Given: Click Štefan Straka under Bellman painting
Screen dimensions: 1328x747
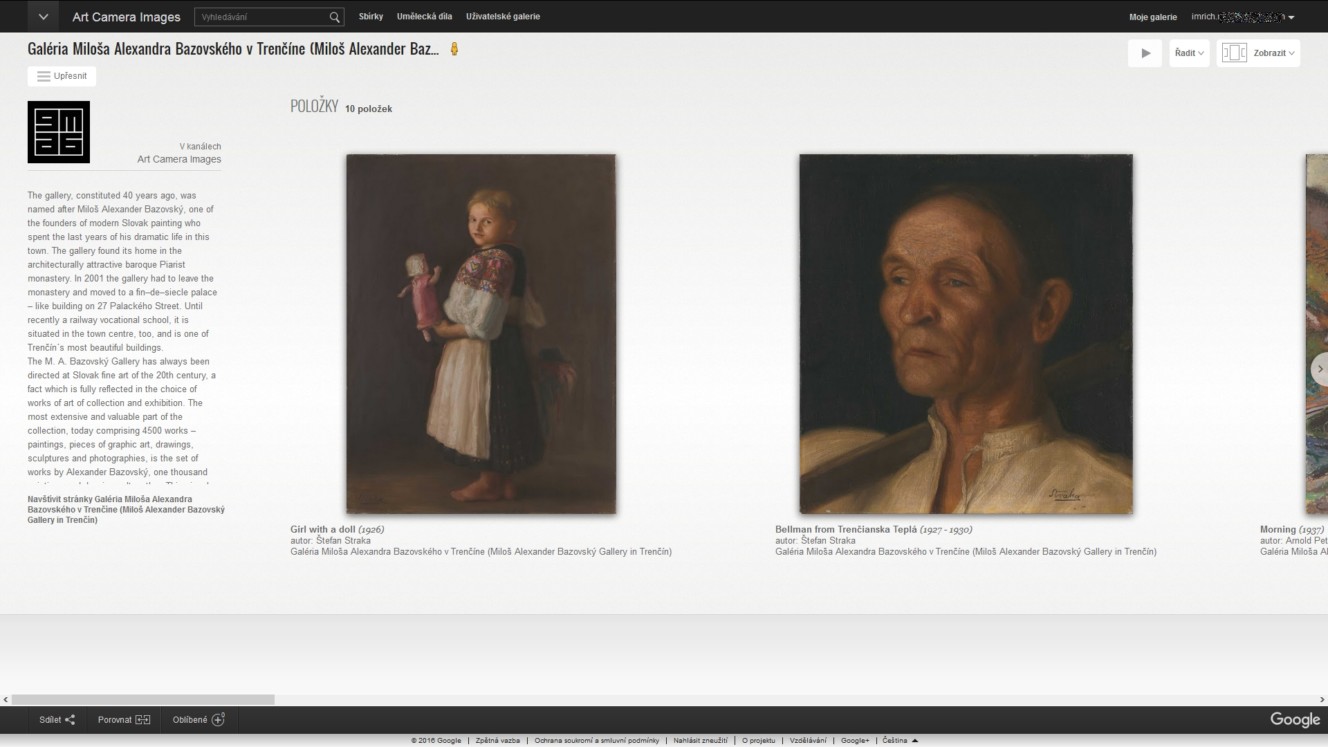Looking at the screenshot, I should point(828,540).
